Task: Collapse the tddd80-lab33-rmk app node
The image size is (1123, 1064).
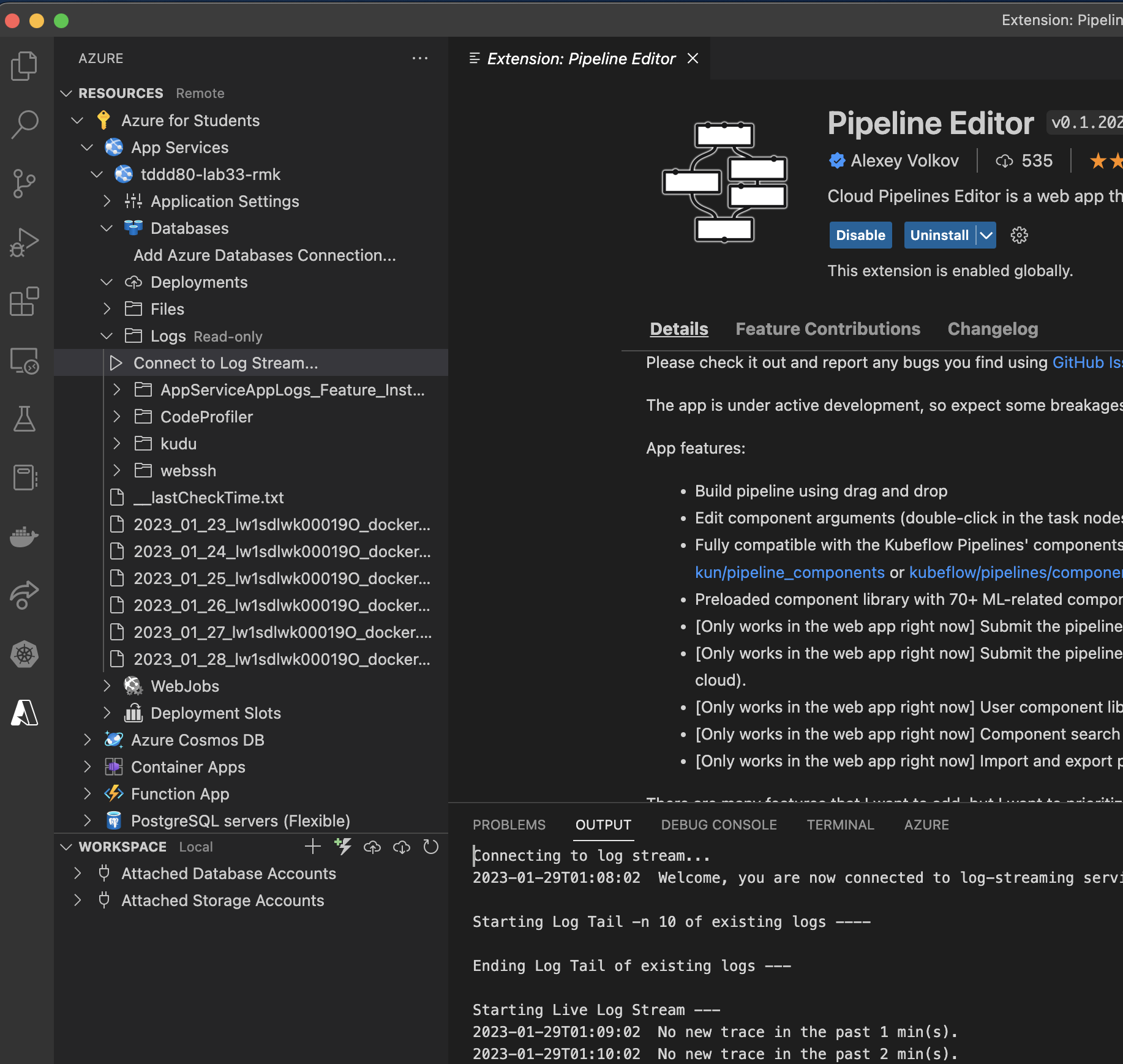Action: (97, 174)
